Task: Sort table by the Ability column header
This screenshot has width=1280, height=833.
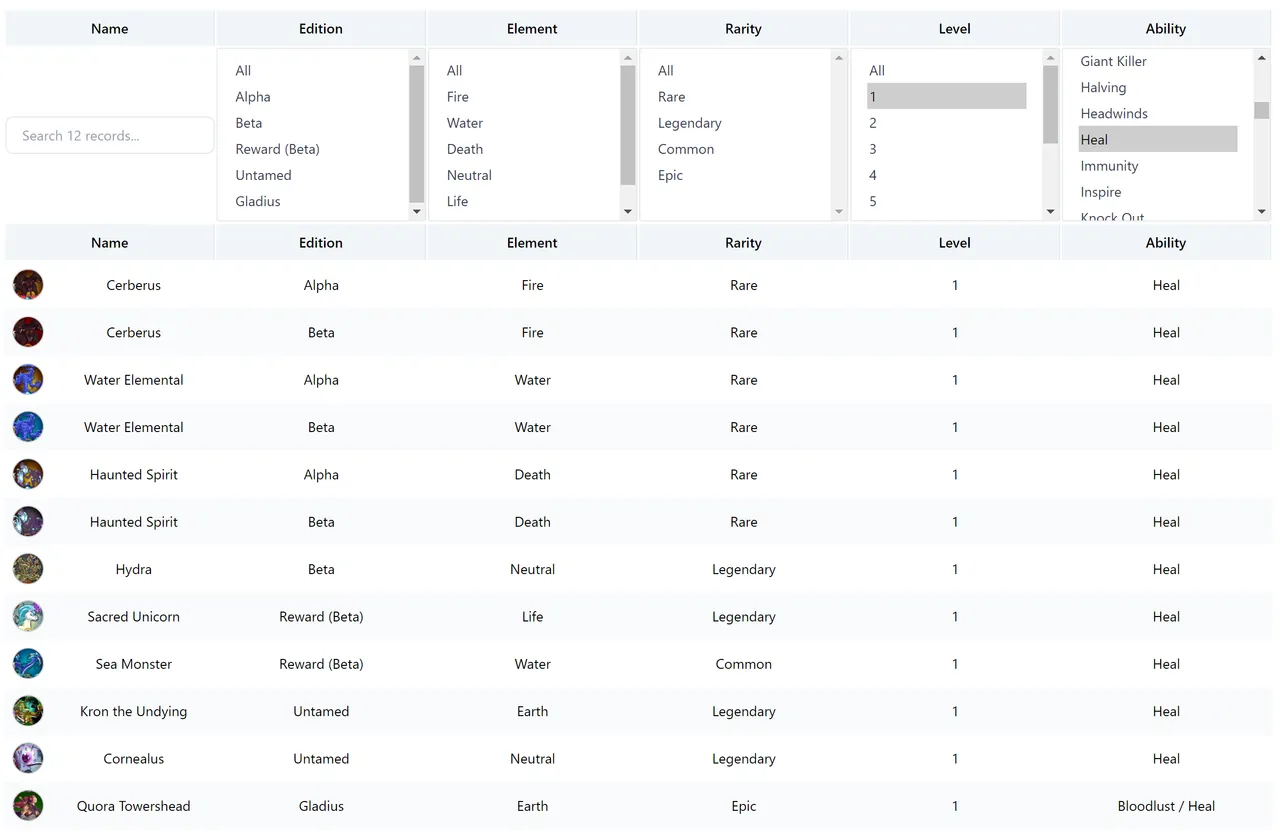Action: 1166,243
